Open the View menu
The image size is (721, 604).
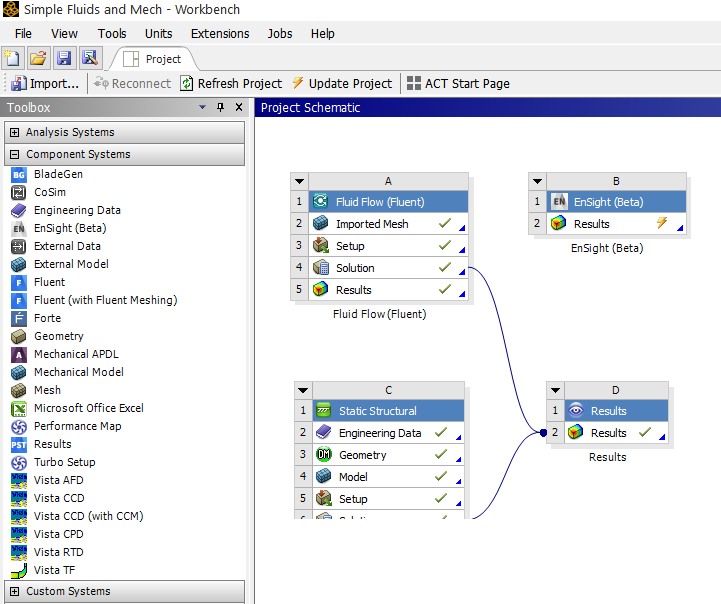click(64, 34)
